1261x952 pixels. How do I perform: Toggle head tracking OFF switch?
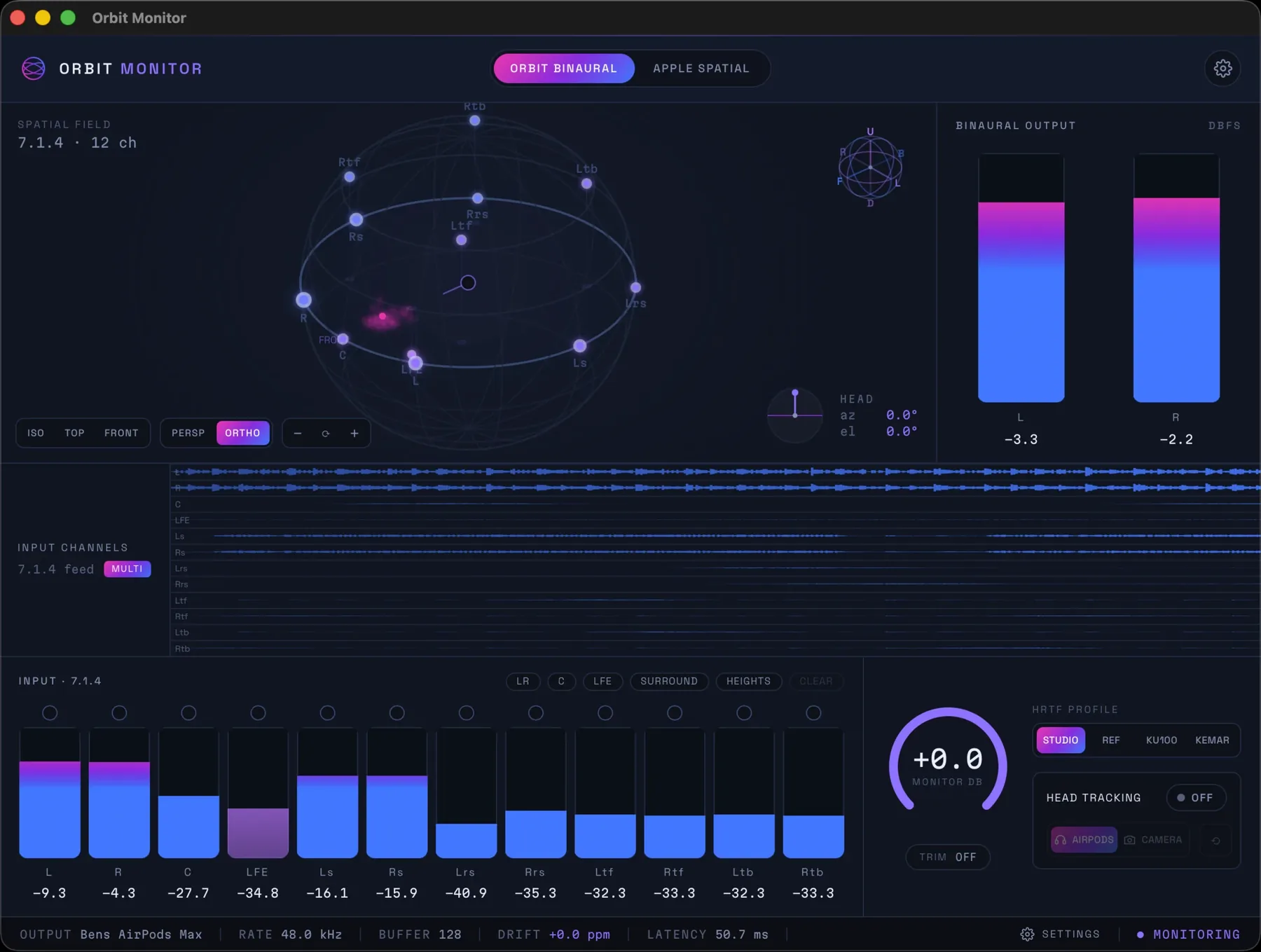click(x=1196, y=797)
